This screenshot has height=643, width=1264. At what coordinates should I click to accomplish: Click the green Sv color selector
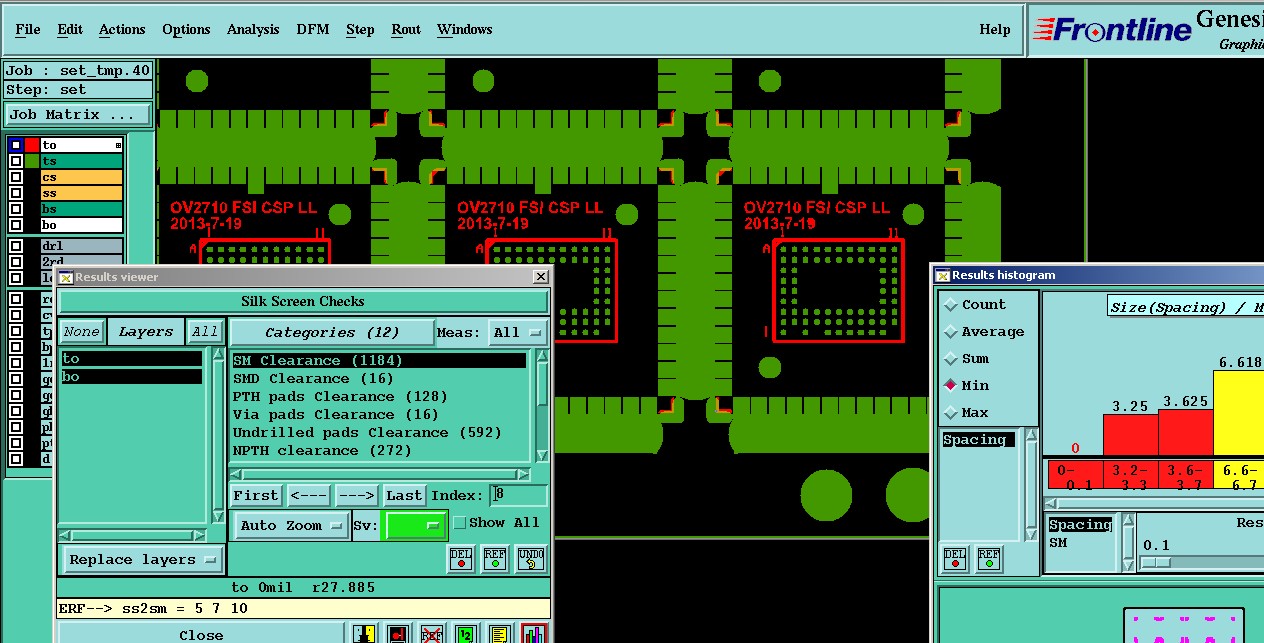(x=415, y=525)
